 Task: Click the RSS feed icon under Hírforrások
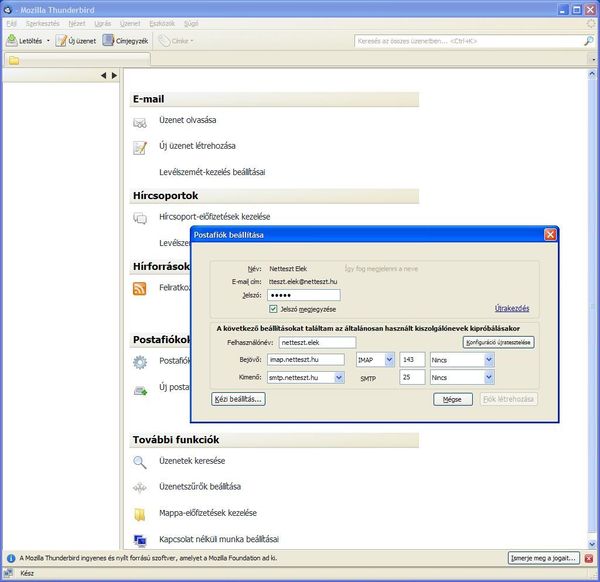140,288
